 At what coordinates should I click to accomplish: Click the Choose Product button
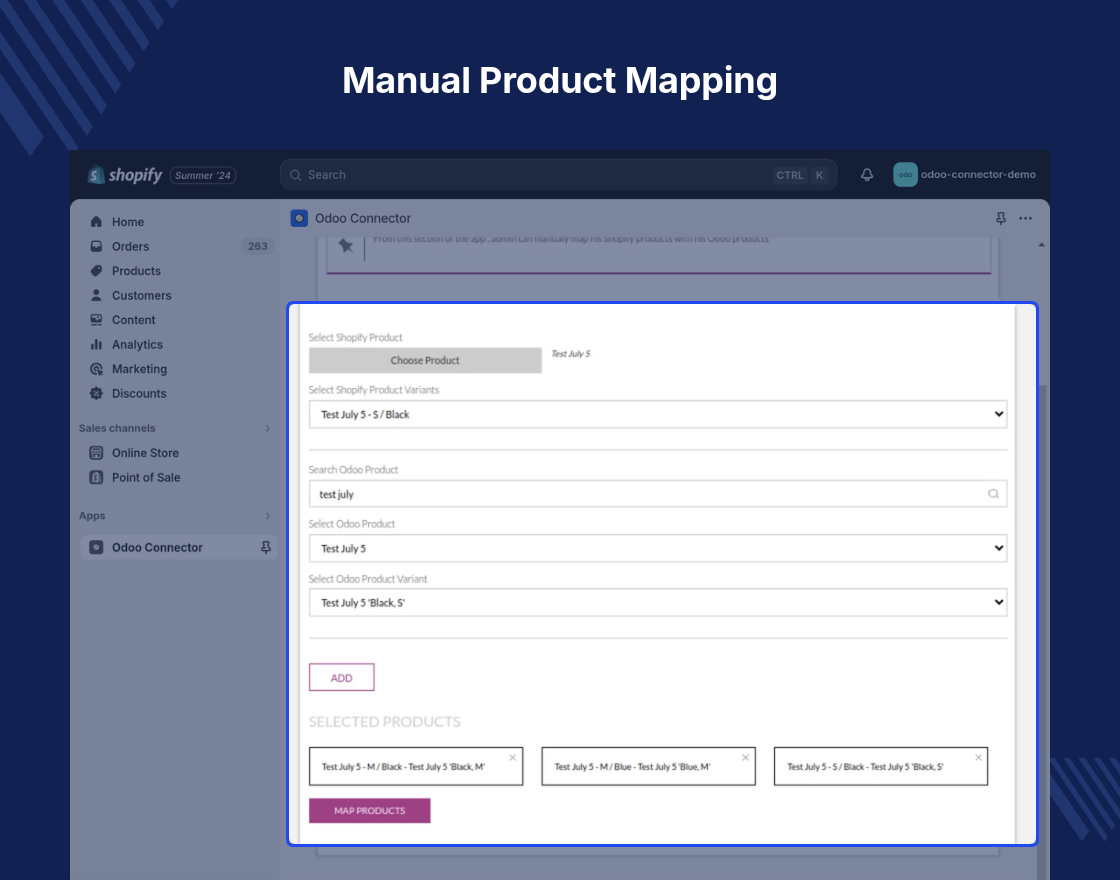pos(425,360)
